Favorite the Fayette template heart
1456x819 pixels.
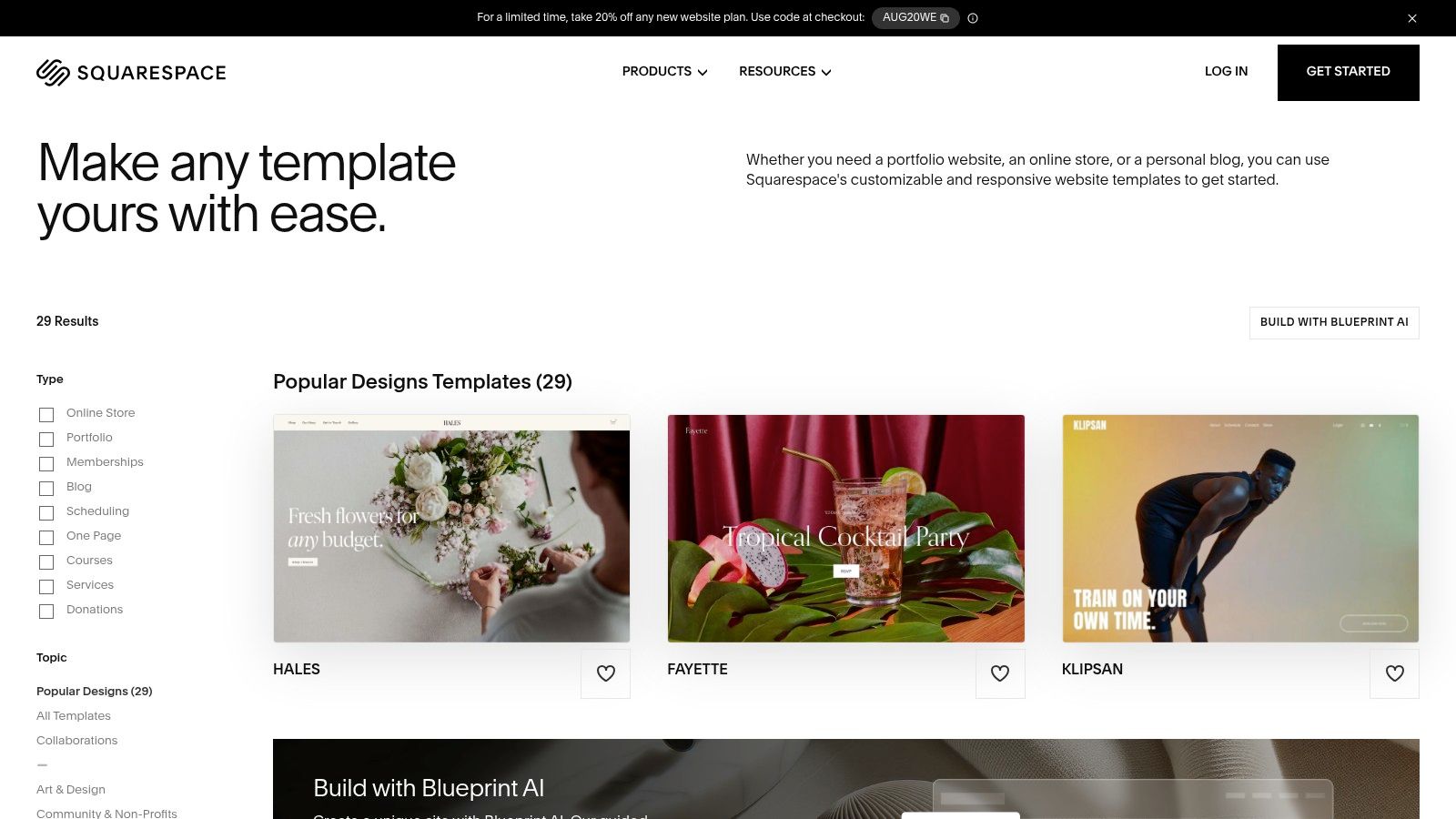[1000, 673]
